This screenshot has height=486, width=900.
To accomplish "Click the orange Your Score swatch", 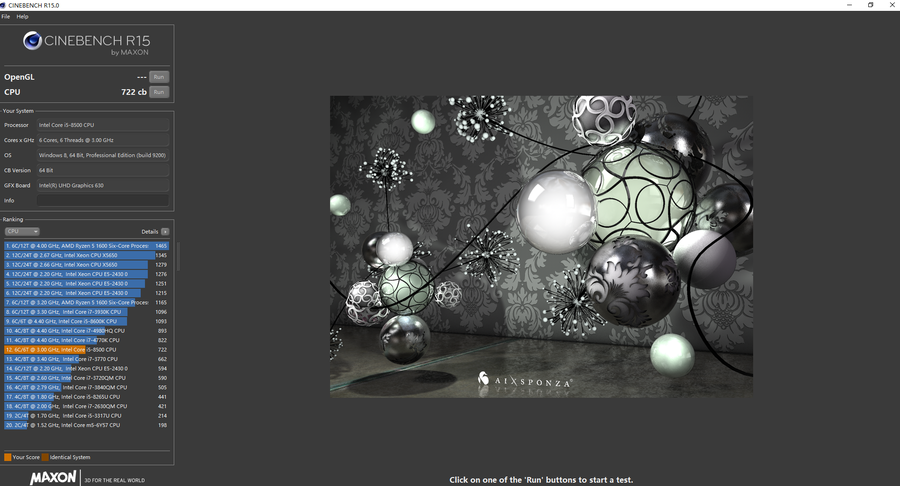I will click(x=8, y=457).
